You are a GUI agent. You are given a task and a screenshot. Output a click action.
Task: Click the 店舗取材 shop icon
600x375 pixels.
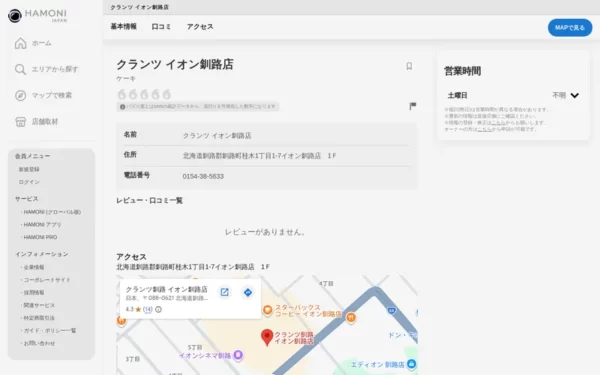[x=20, y=122]
